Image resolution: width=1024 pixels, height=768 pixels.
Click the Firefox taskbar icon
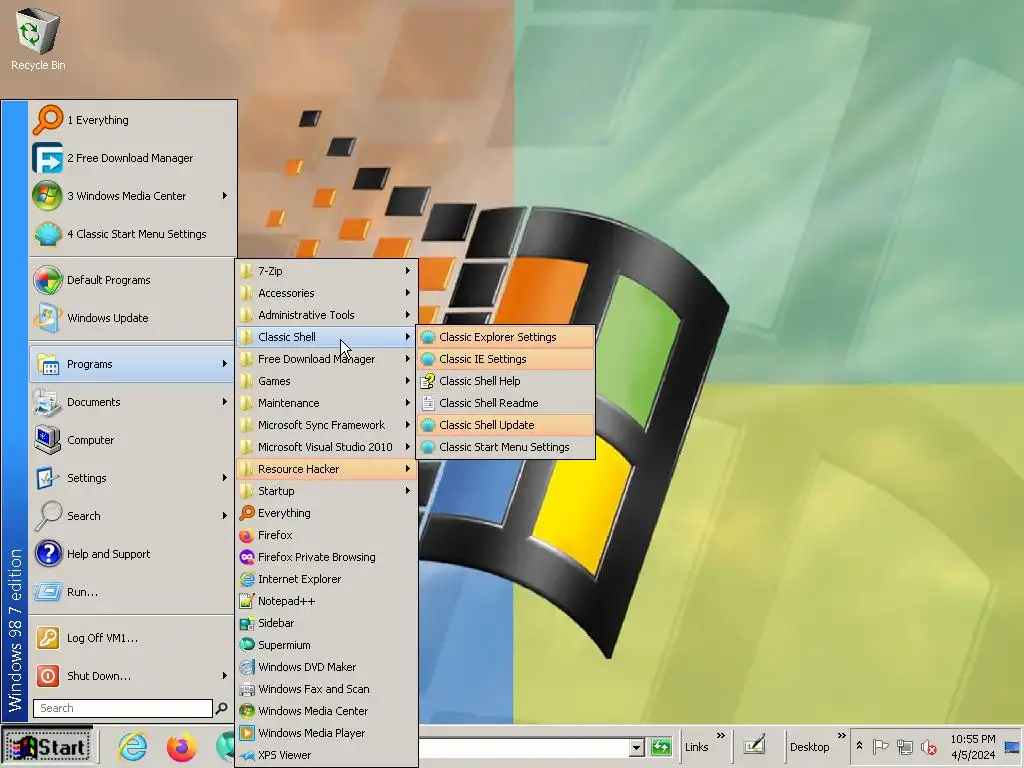point(182,746)
